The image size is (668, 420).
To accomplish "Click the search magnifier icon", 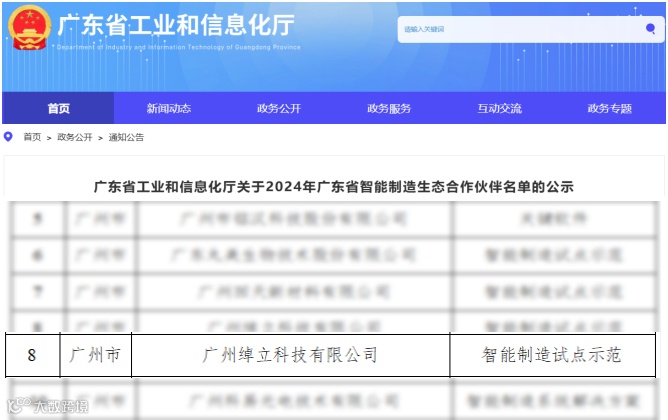I will click(650, 29).
